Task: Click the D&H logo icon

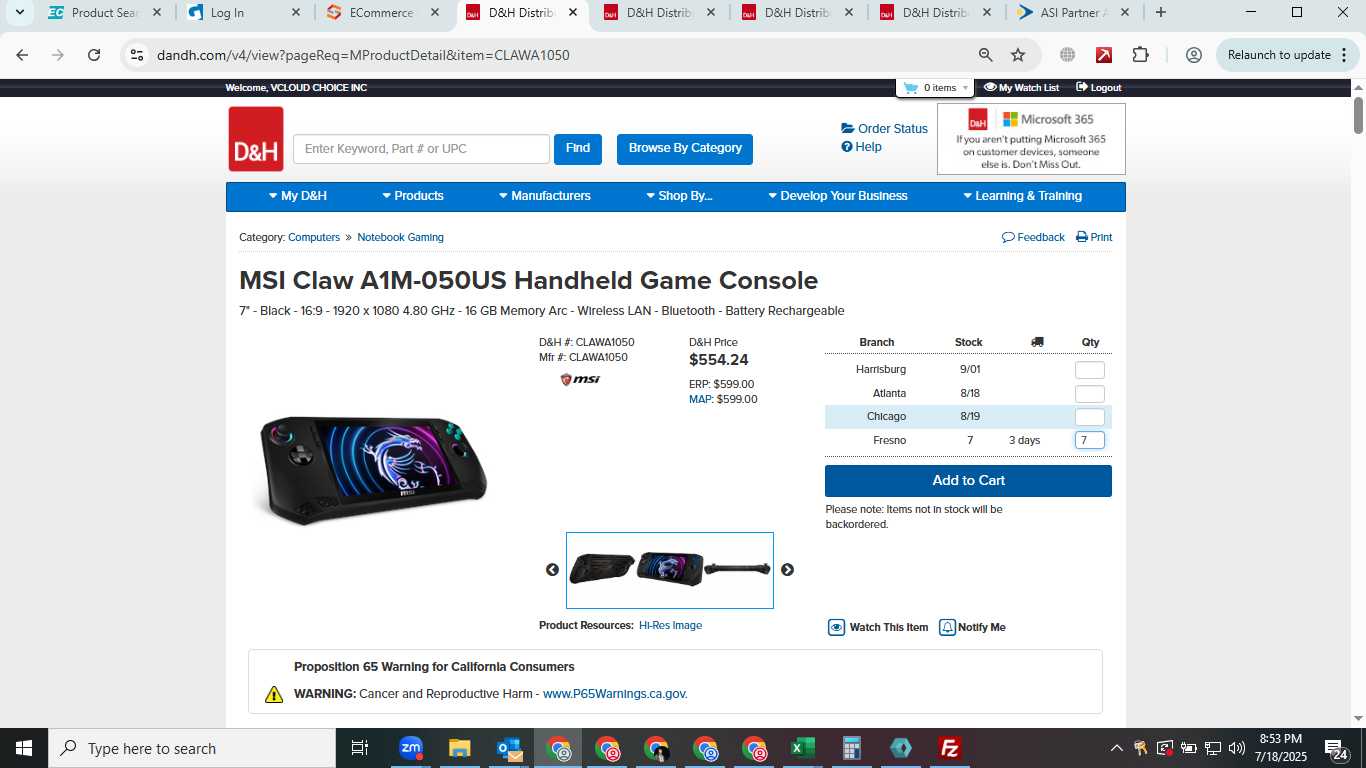Action: pos(256,139)
